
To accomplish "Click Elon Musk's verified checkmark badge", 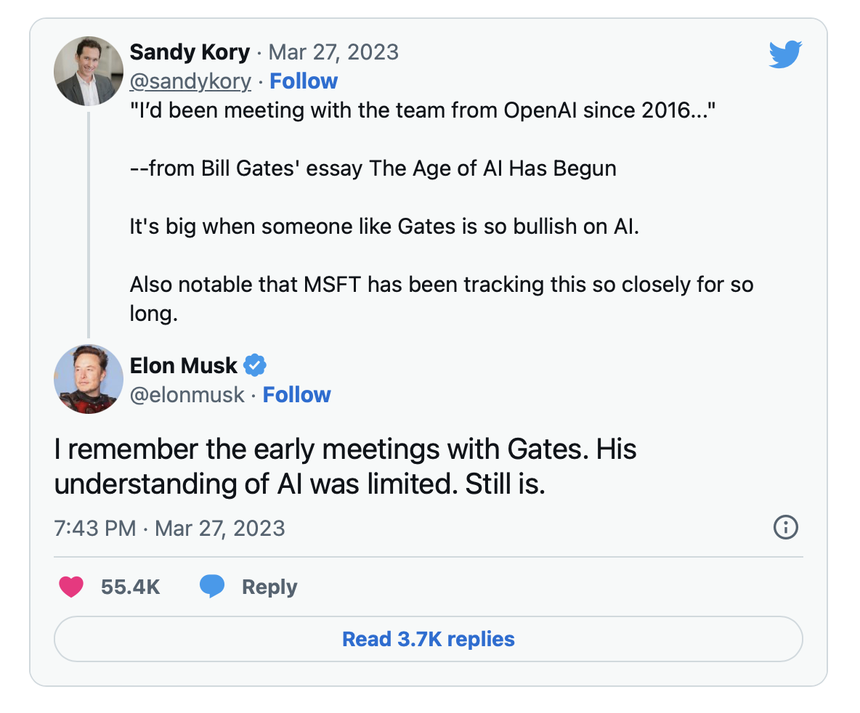I will (x=254, y=366).
